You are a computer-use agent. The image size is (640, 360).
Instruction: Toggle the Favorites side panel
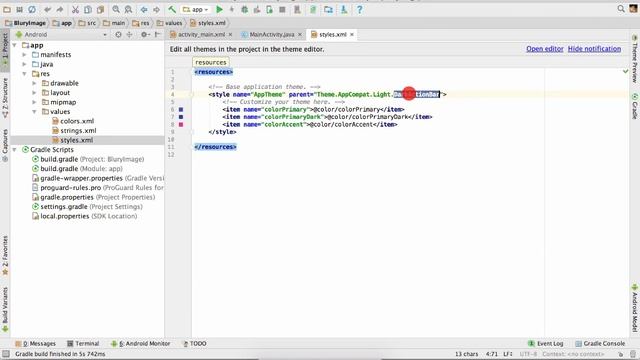[x=5, y=255]
